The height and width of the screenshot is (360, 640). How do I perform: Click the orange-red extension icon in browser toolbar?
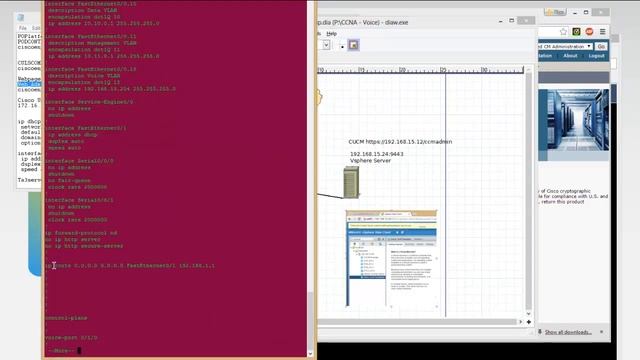589,31
